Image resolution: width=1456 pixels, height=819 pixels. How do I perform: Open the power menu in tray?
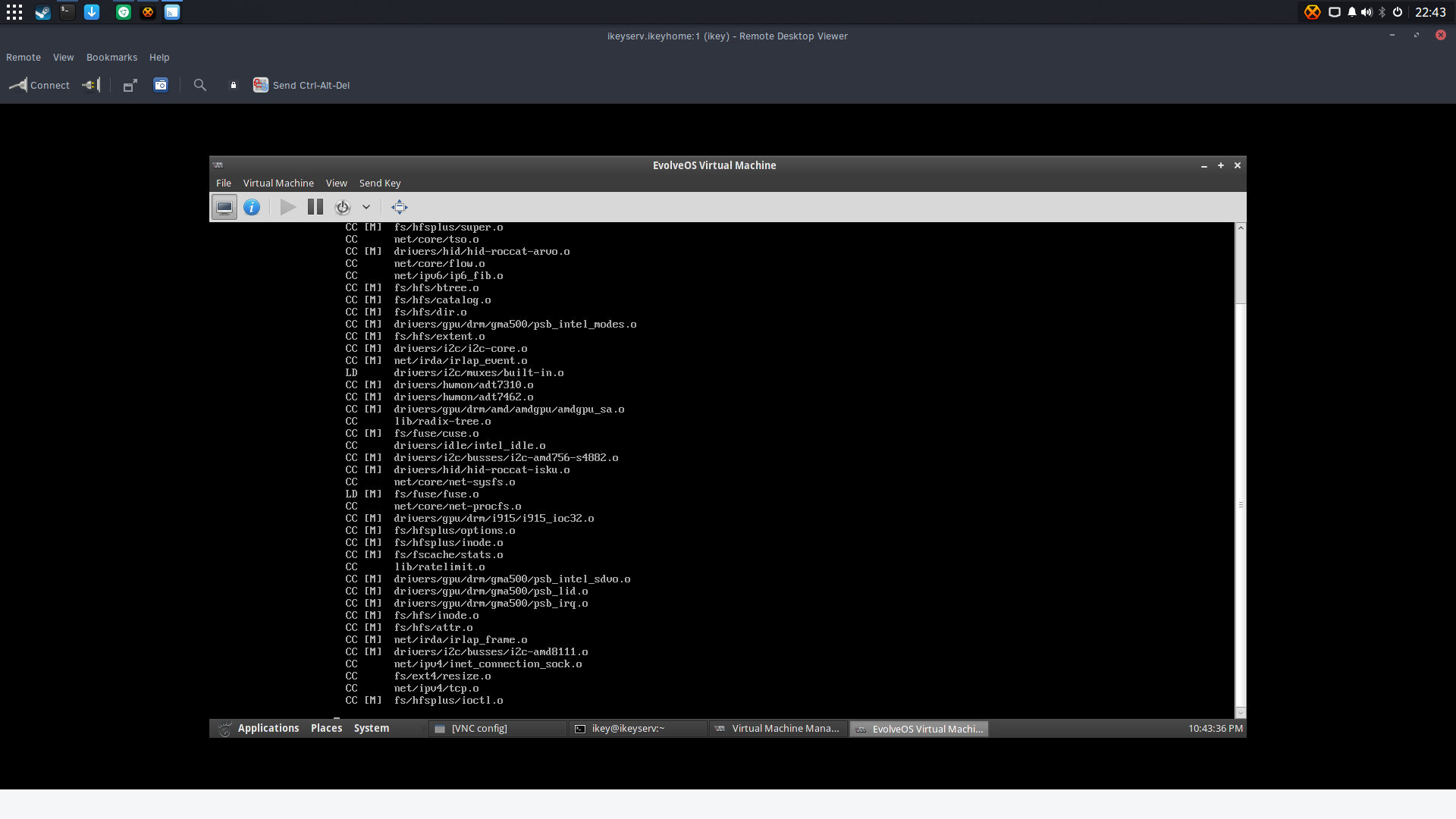point(1398,12)
